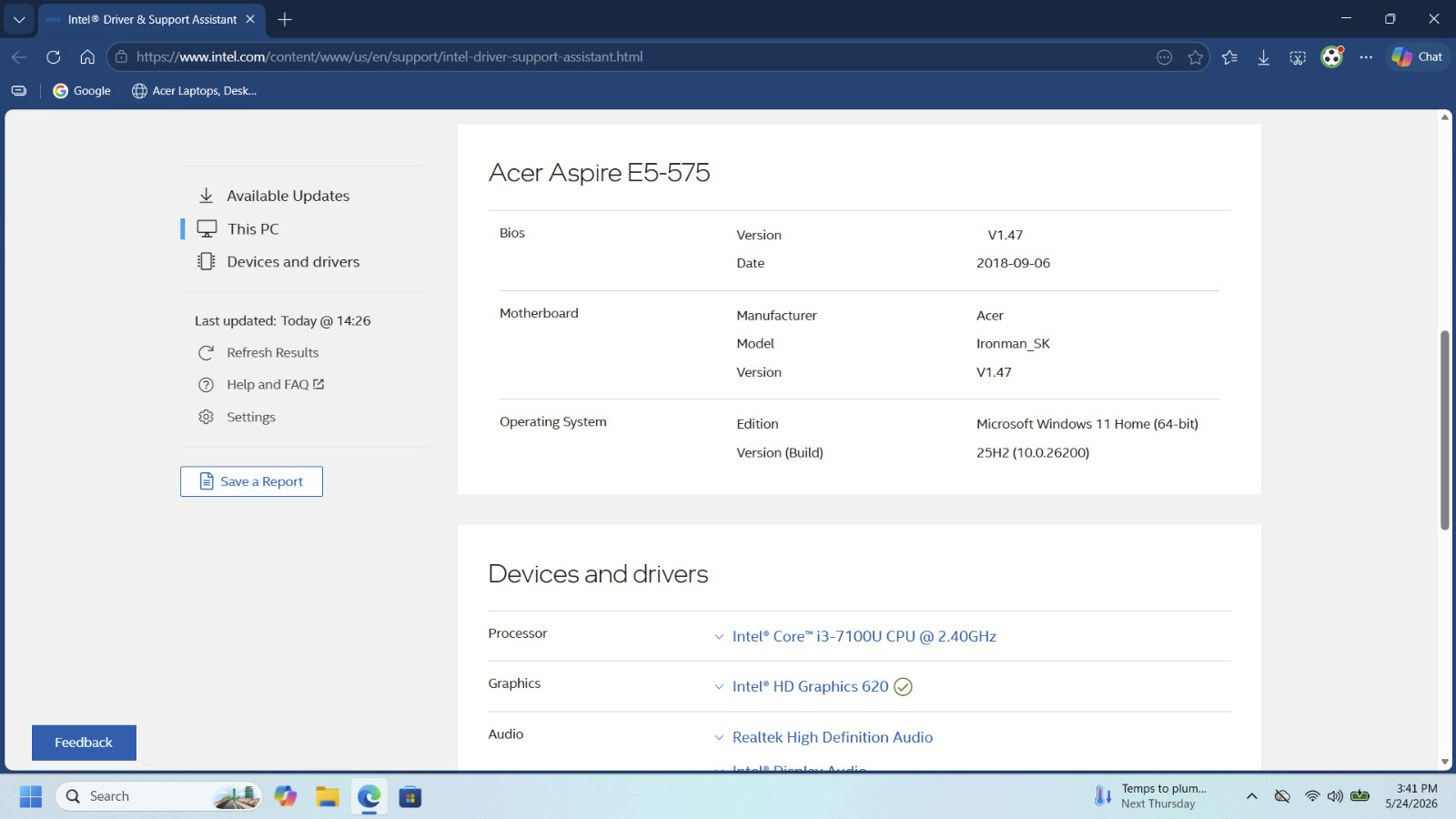Open the Favorites list icon
The width and height of the screenshot is (1456, 819).
[1229, 57]
